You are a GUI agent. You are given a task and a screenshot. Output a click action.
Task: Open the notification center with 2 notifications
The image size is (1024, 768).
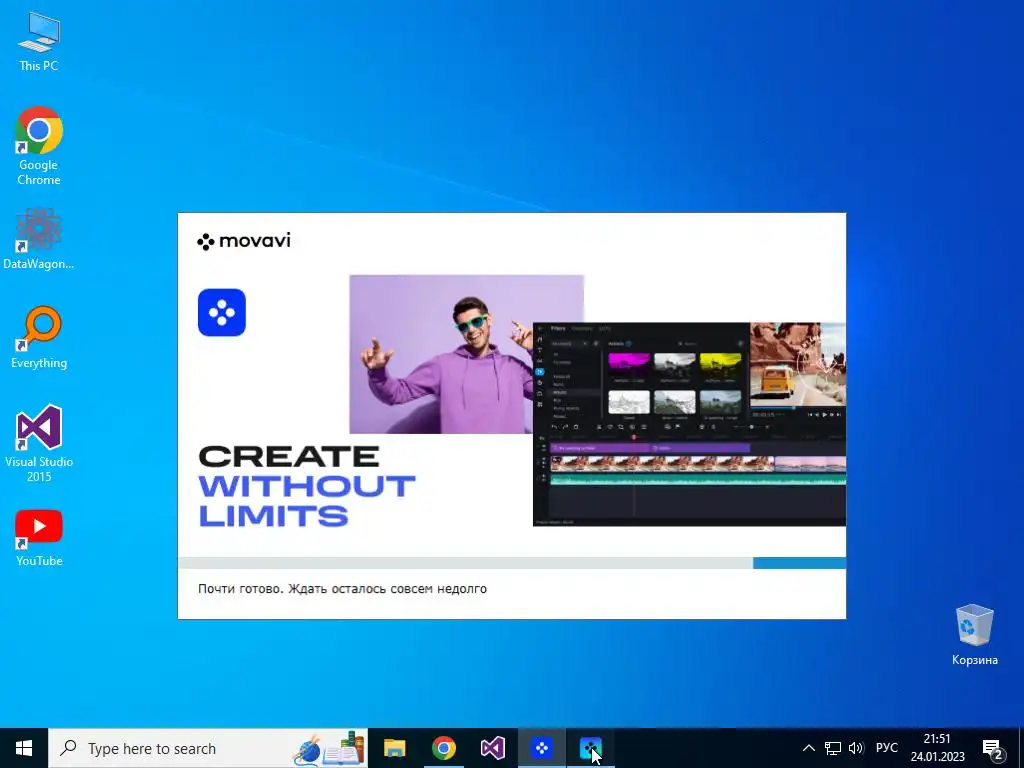pos(993,749)
